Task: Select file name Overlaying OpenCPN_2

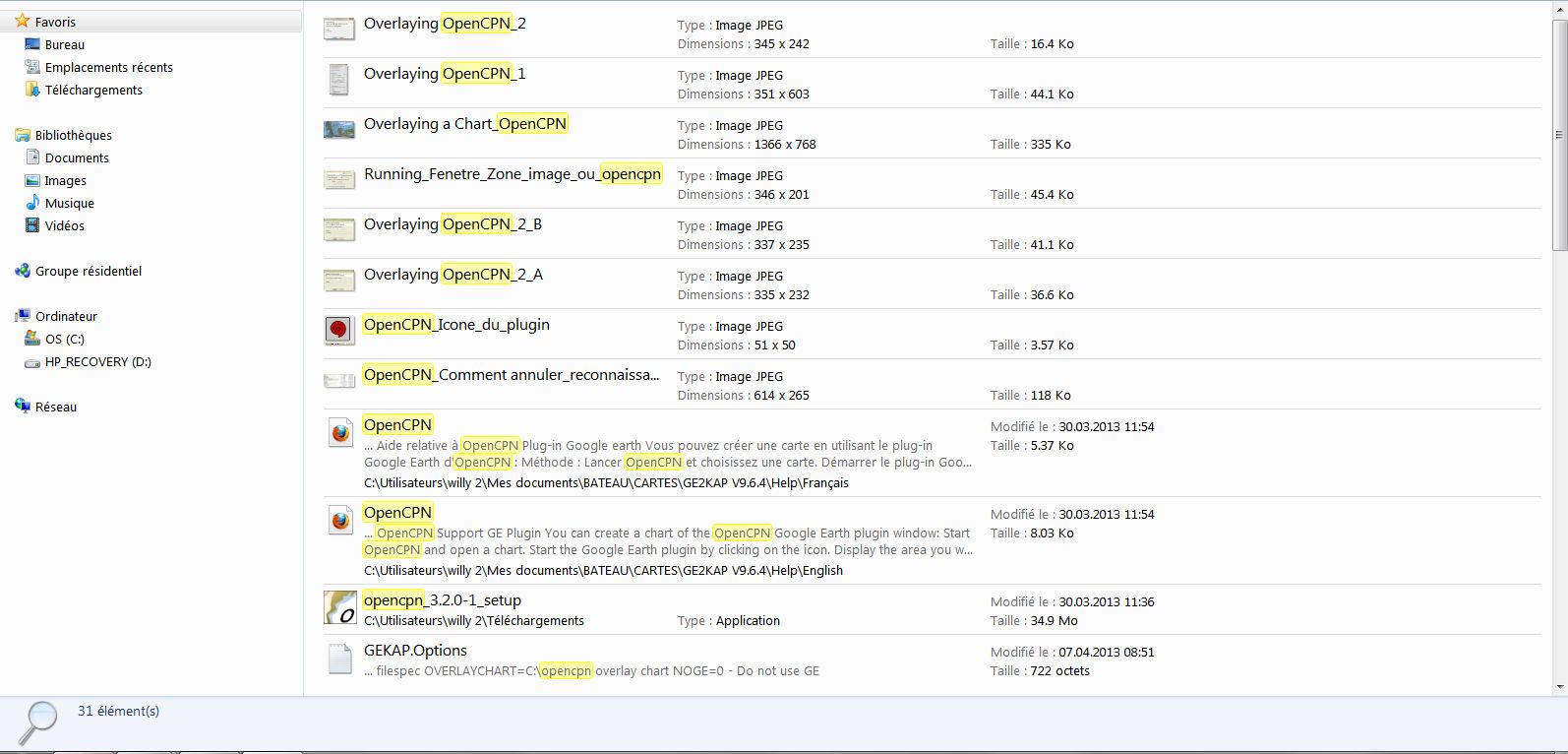Action: click(445, 24)
